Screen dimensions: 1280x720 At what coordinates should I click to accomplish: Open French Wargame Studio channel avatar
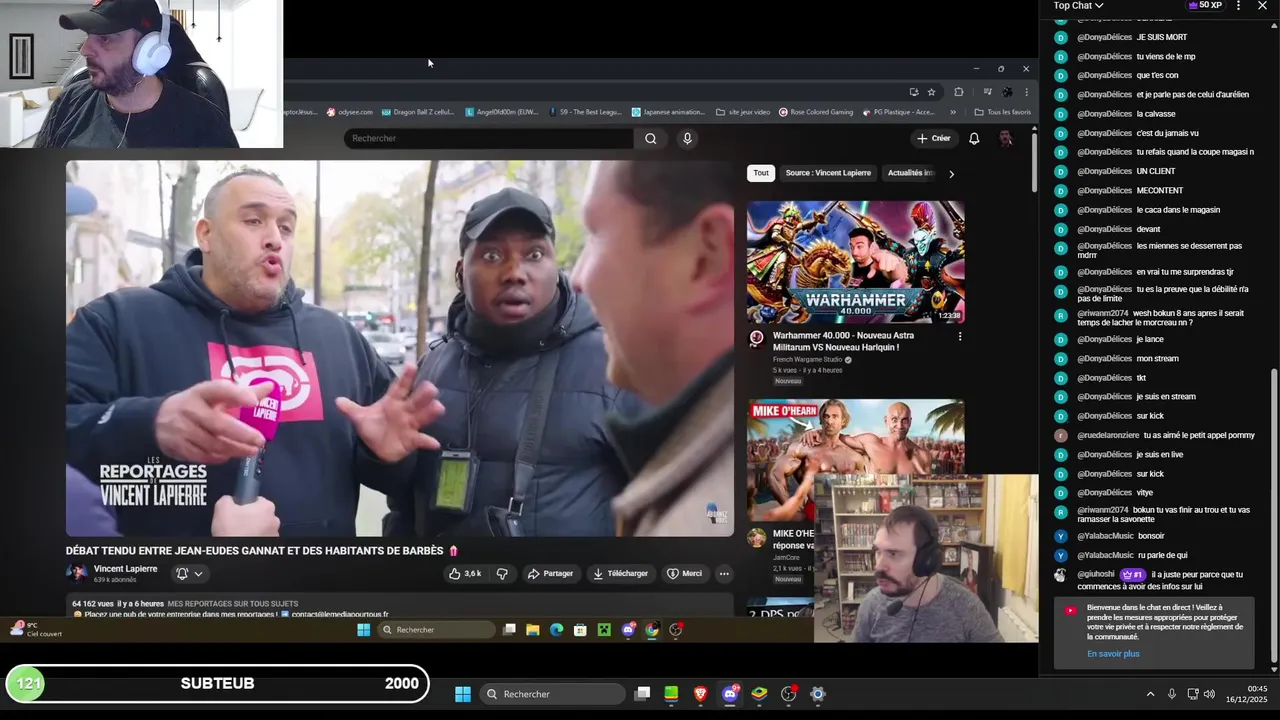[757, 339]
